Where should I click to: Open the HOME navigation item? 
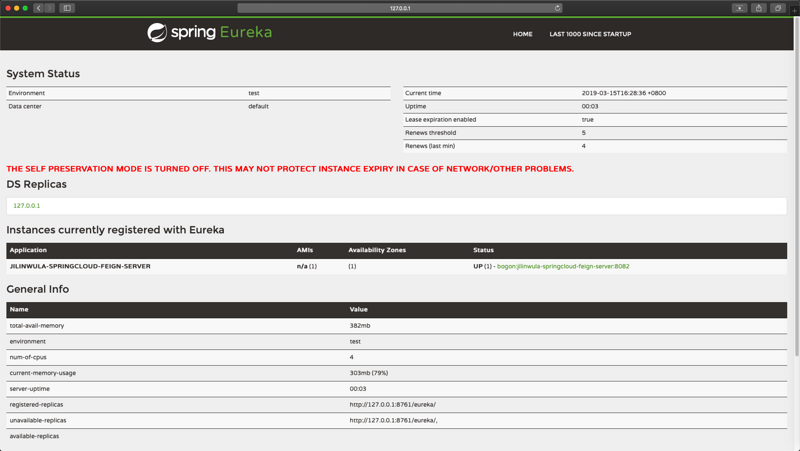tap(522, 34)
